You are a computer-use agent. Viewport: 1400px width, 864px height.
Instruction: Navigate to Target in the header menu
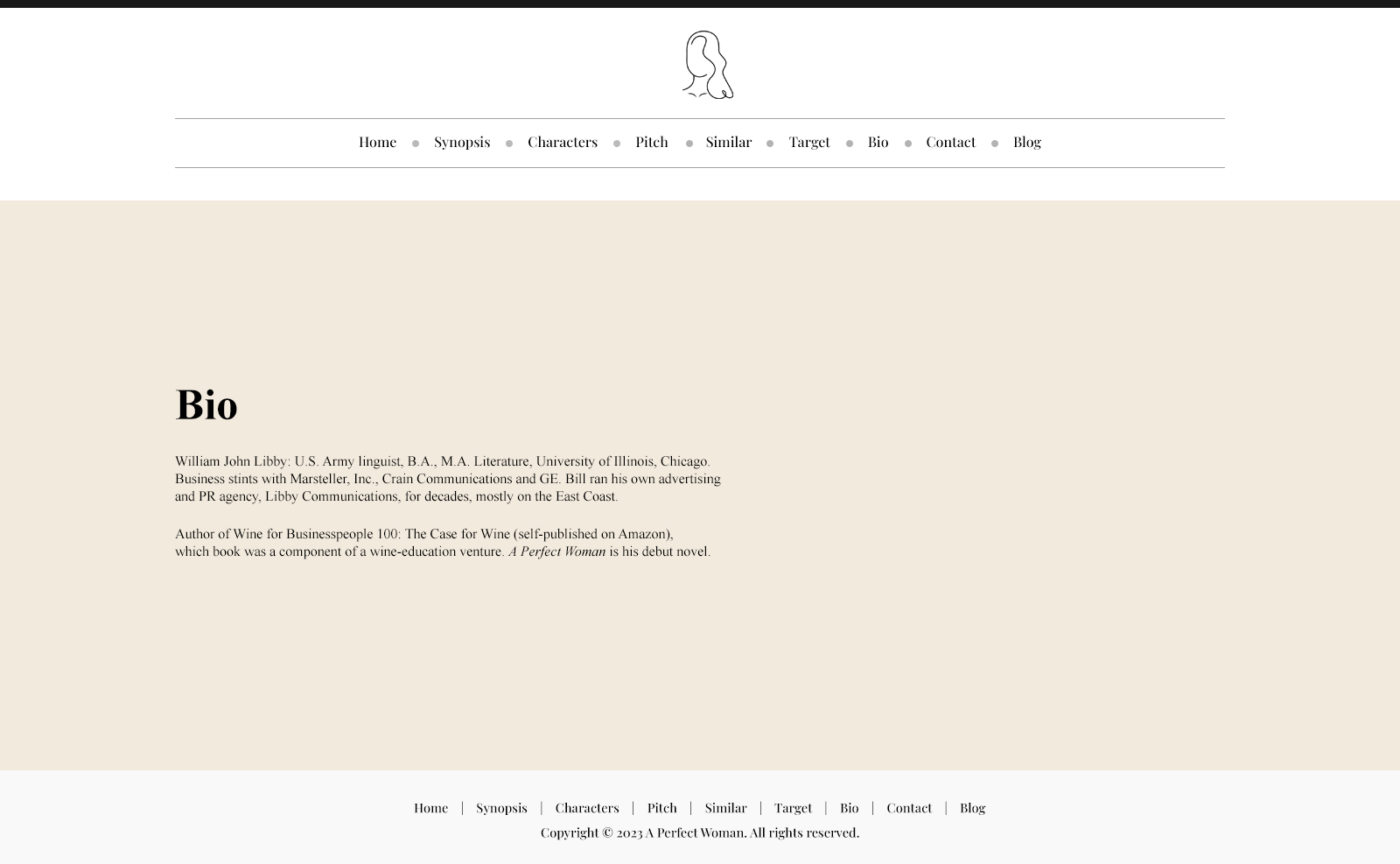tap(808, 142)
